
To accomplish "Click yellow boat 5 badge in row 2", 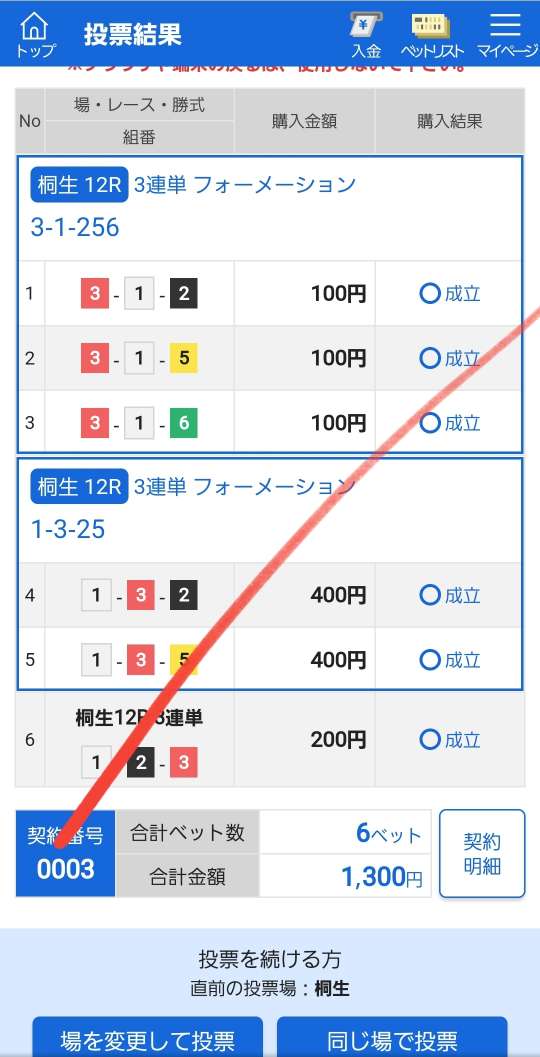I will 183,358.
